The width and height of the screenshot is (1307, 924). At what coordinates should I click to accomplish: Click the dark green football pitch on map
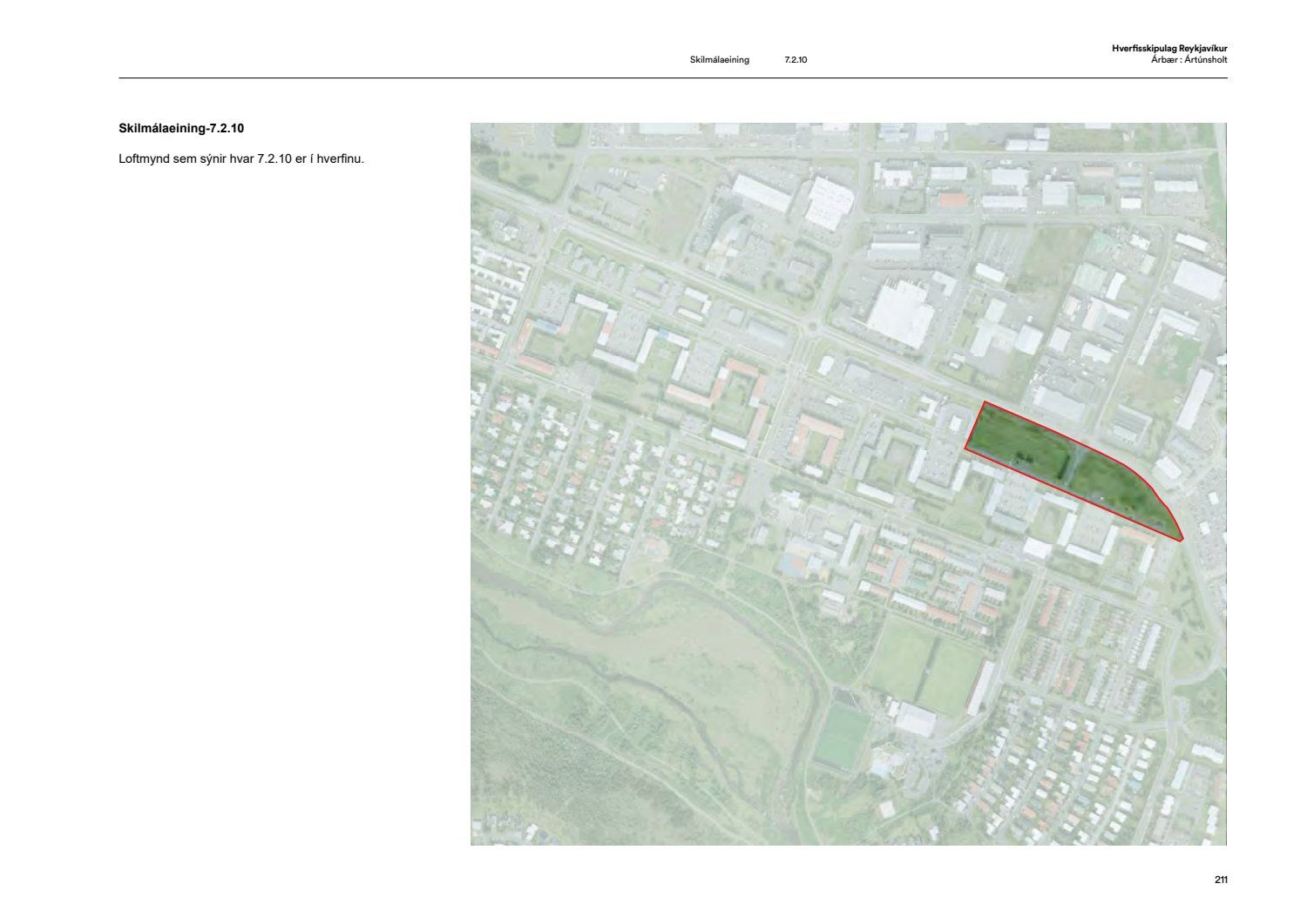coord(838,737)
